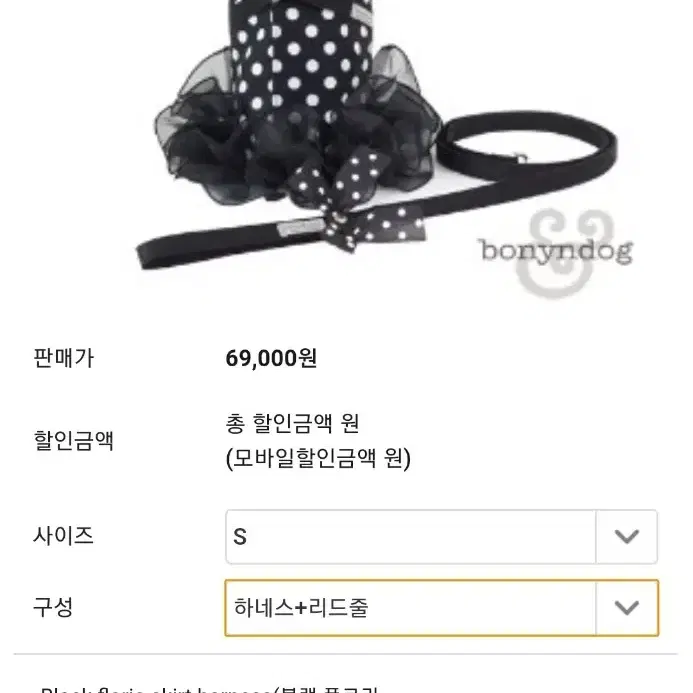Open the 하네스+리드줄 composition selector

442,608
